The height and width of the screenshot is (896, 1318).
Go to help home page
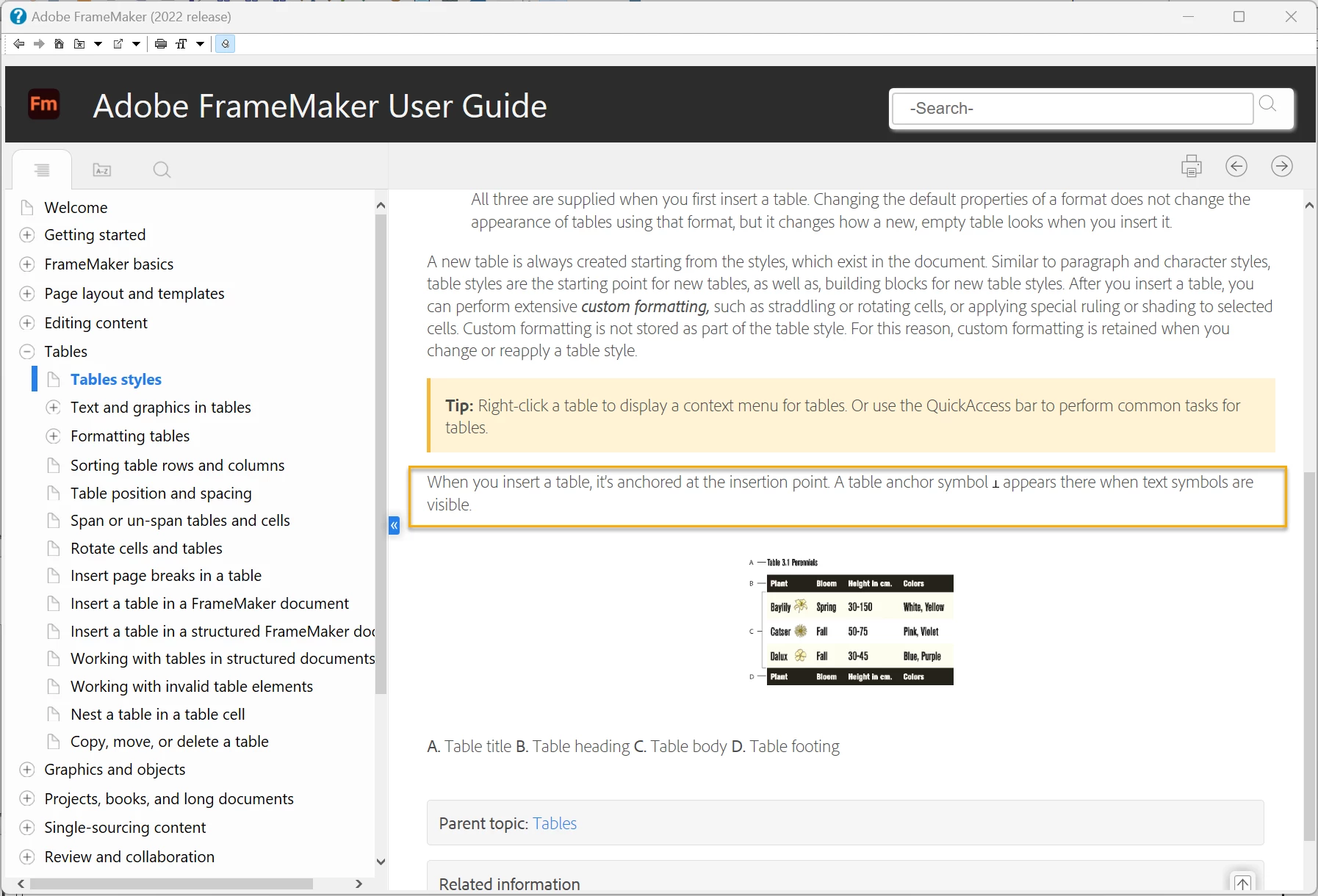(x=59, y=44)
